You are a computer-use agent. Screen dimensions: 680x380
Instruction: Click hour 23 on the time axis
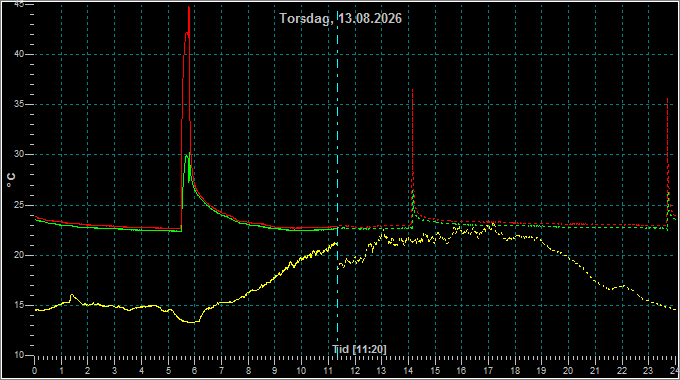(648, 371)
